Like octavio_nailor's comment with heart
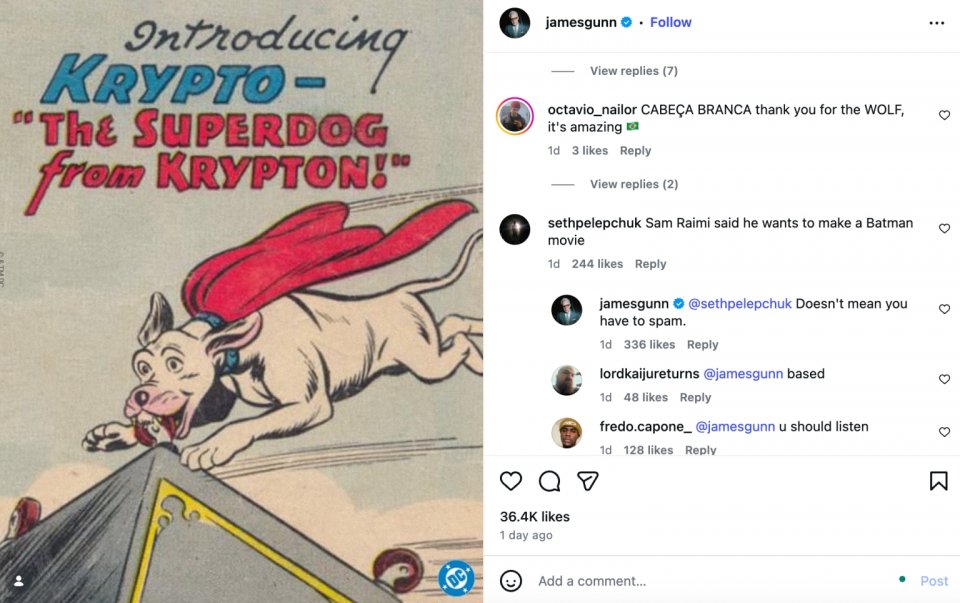The height and width of the screenshot is (603, 960). [944, 116]
